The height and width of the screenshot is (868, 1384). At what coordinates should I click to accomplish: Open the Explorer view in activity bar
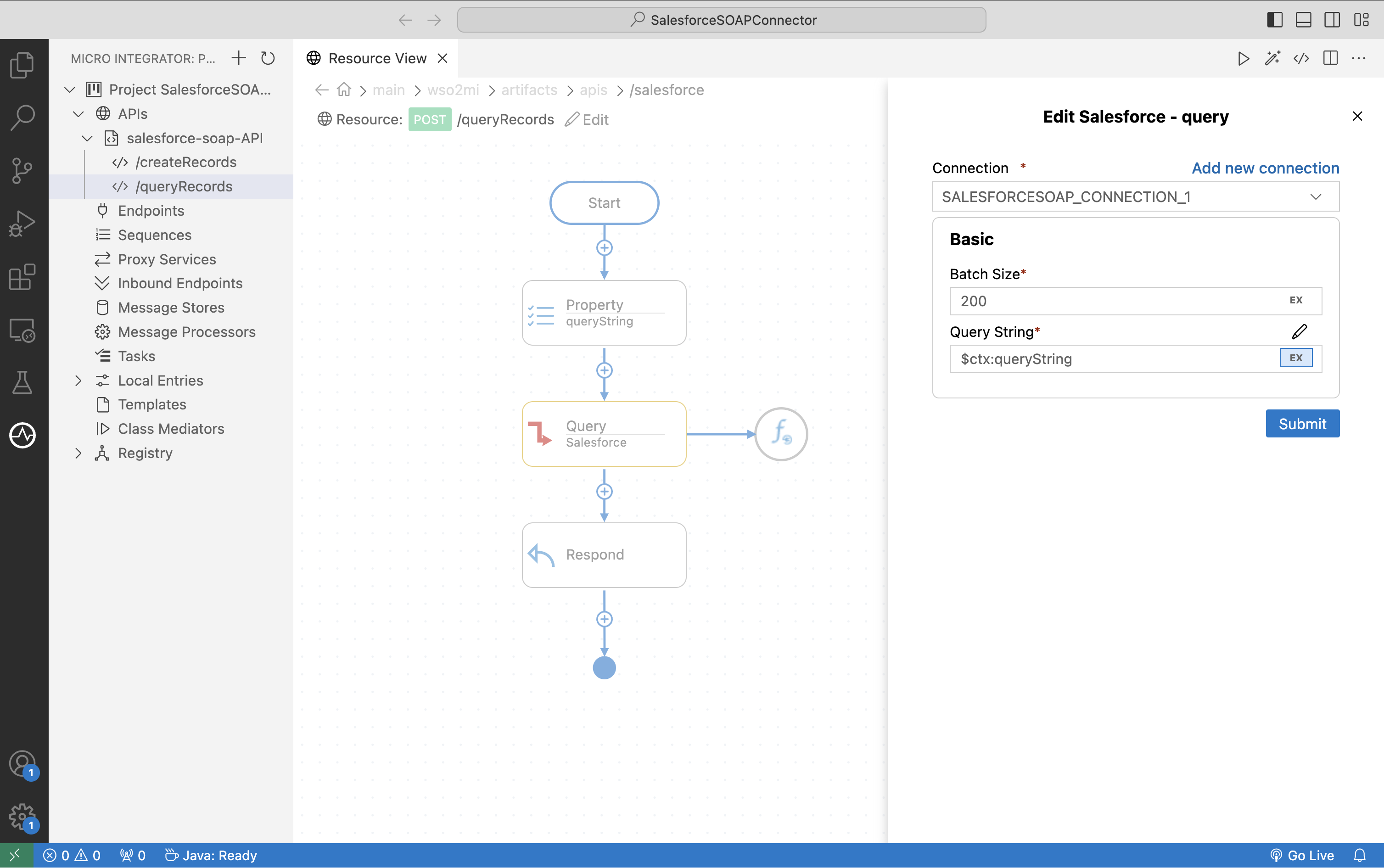23,64
